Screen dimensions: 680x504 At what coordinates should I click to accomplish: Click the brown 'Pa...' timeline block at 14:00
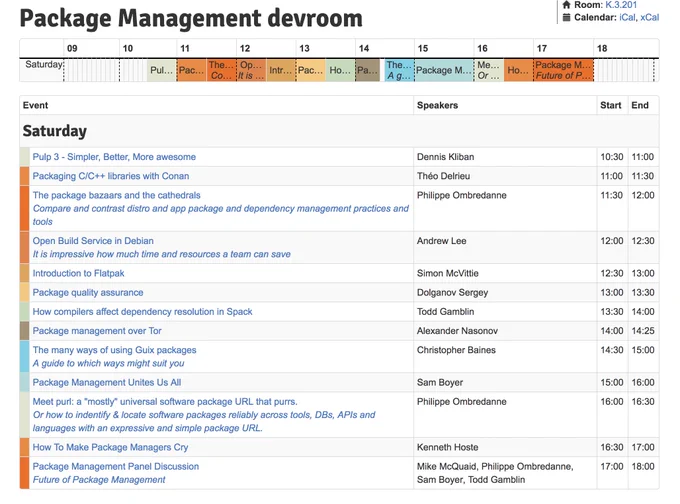pyautogui.click(x=368, y=70)
